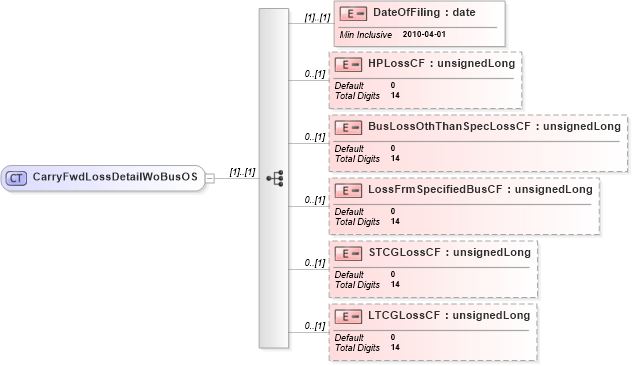632x366 pixels.
Task: Click Default label of HPLossCF
Action: tap(349, 86)
